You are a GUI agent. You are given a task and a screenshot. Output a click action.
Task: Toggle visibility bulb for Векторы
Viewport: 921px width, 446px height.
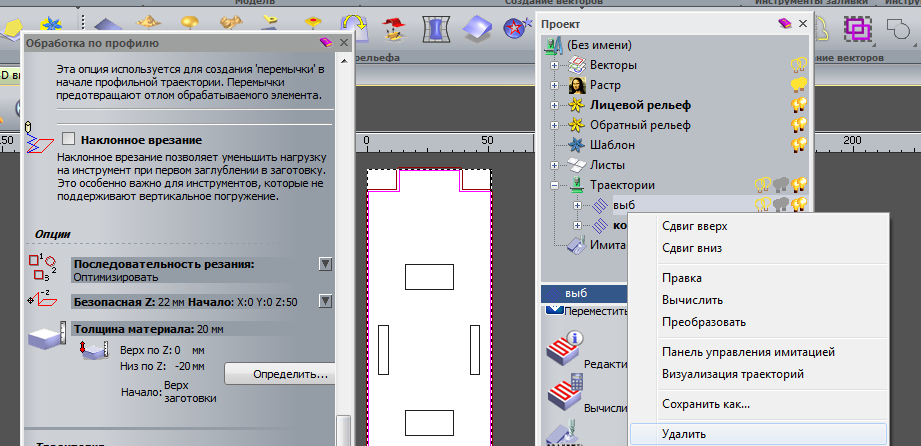click(798, 65)
